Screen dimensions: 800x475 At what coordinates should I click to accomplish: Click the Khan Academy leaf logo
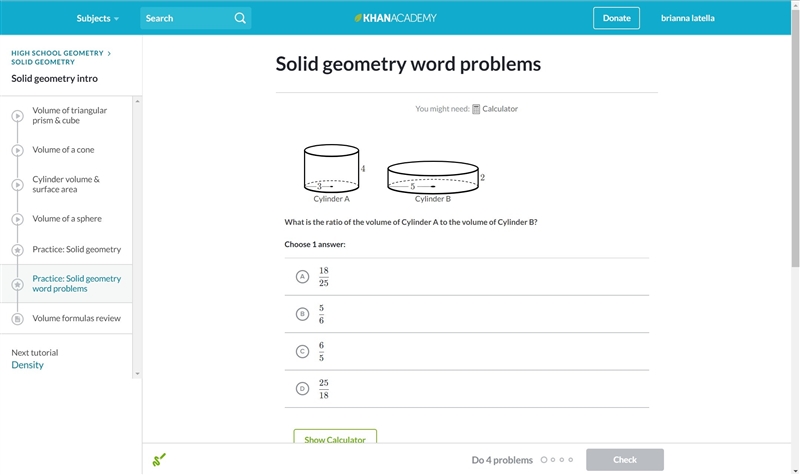tap(358, 18)
